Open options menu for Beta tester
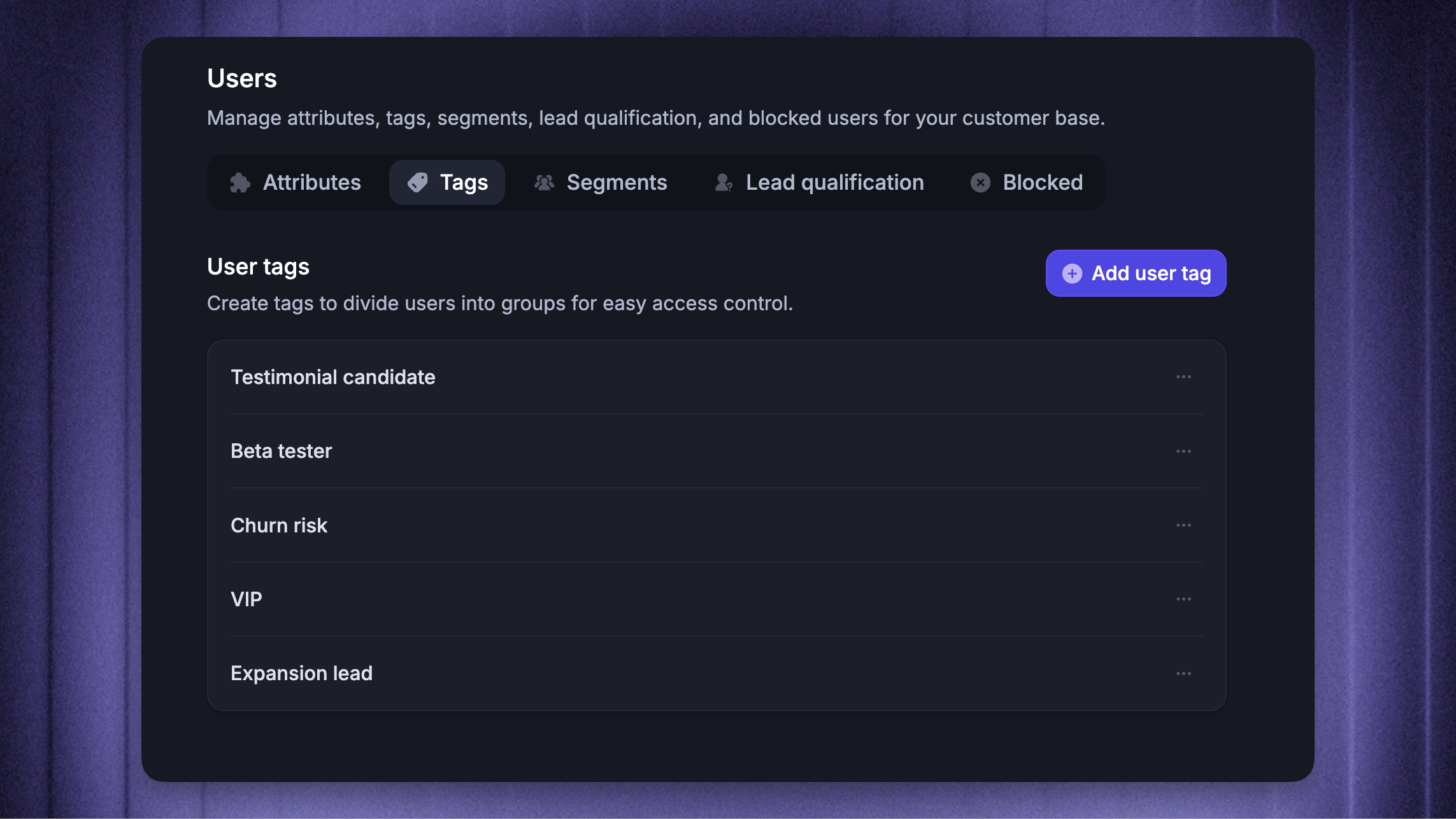The width and height of the screenshot is (1456, 819). [1183, 451]
